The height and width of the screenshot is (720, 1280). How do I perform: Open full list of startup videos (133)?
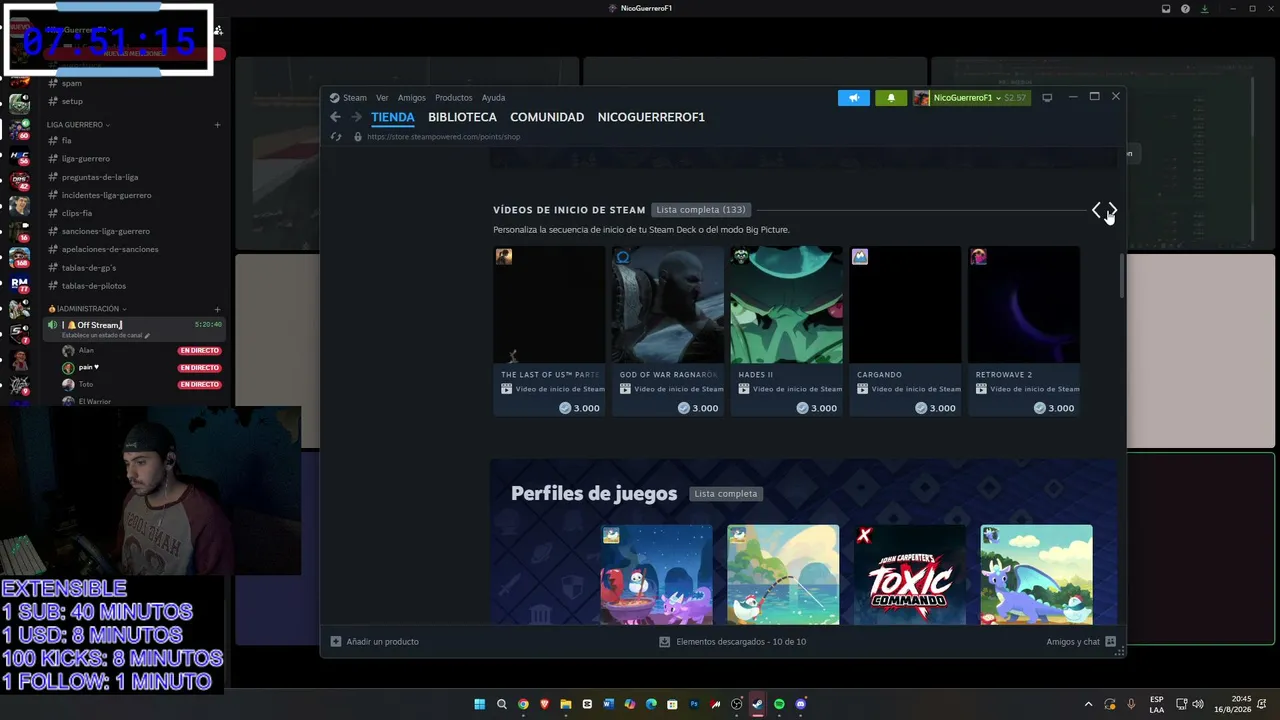(701, 210)
